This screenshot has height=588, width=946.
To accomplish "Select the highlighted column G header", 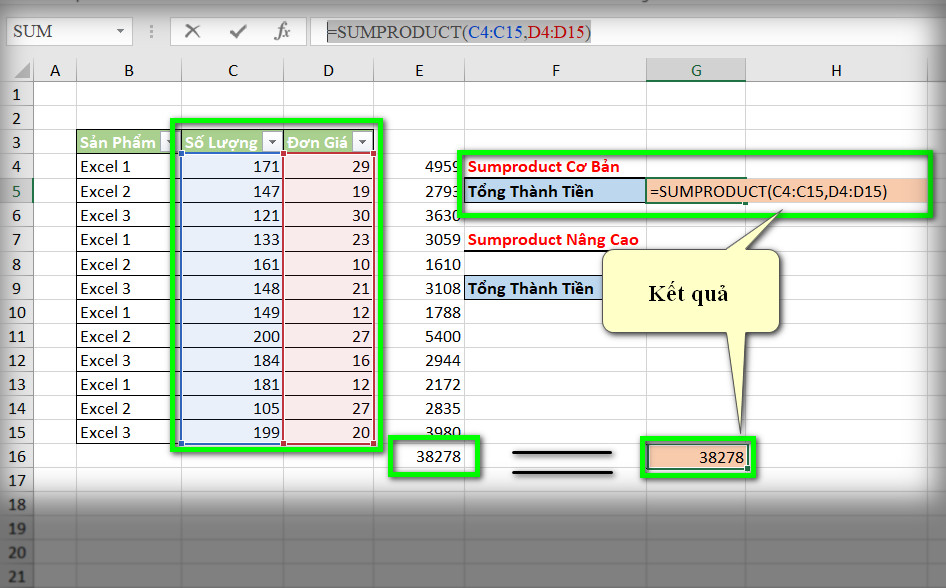I will click(696, 71).
